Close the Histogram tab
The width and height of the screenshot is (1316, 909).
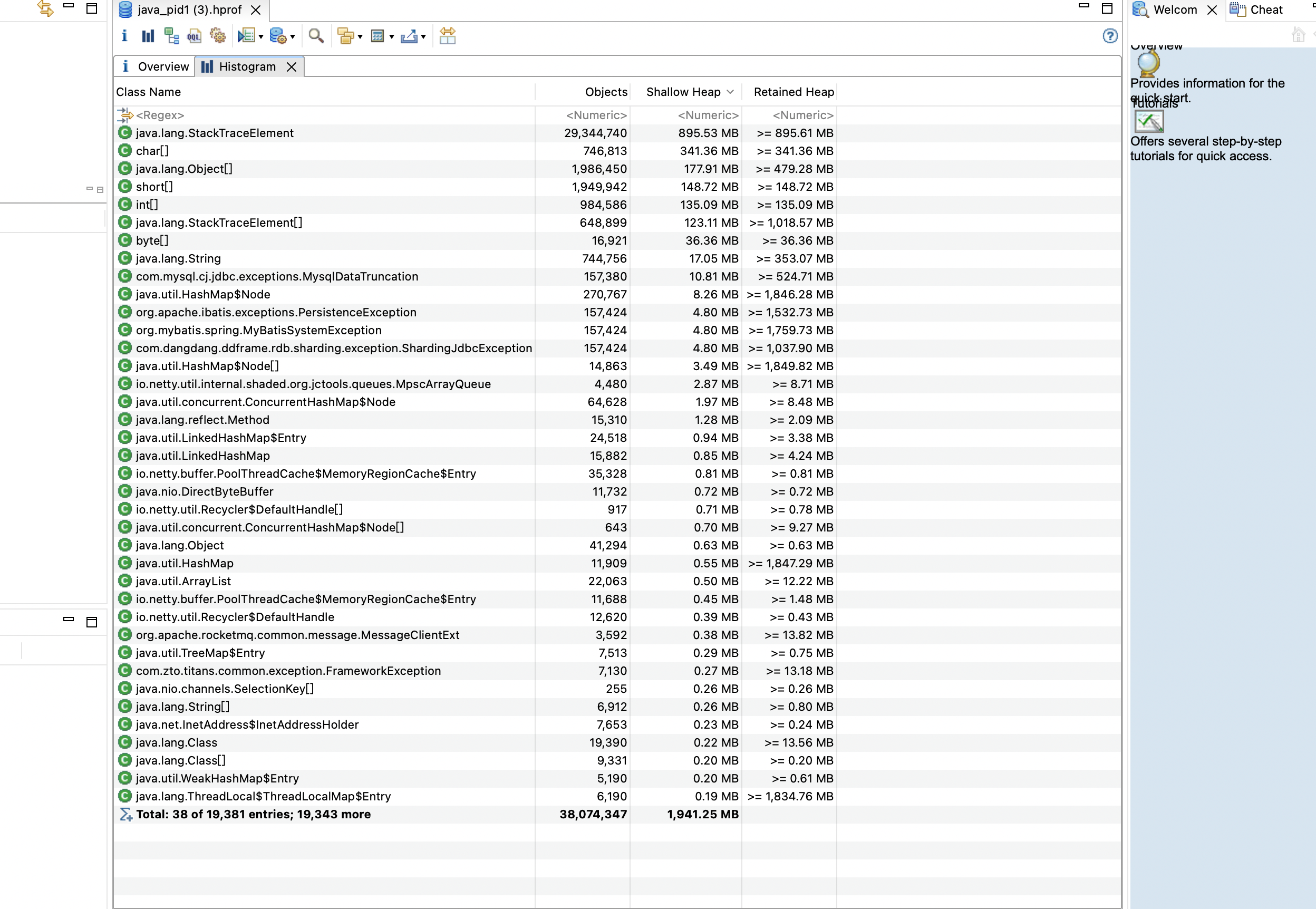292,67
